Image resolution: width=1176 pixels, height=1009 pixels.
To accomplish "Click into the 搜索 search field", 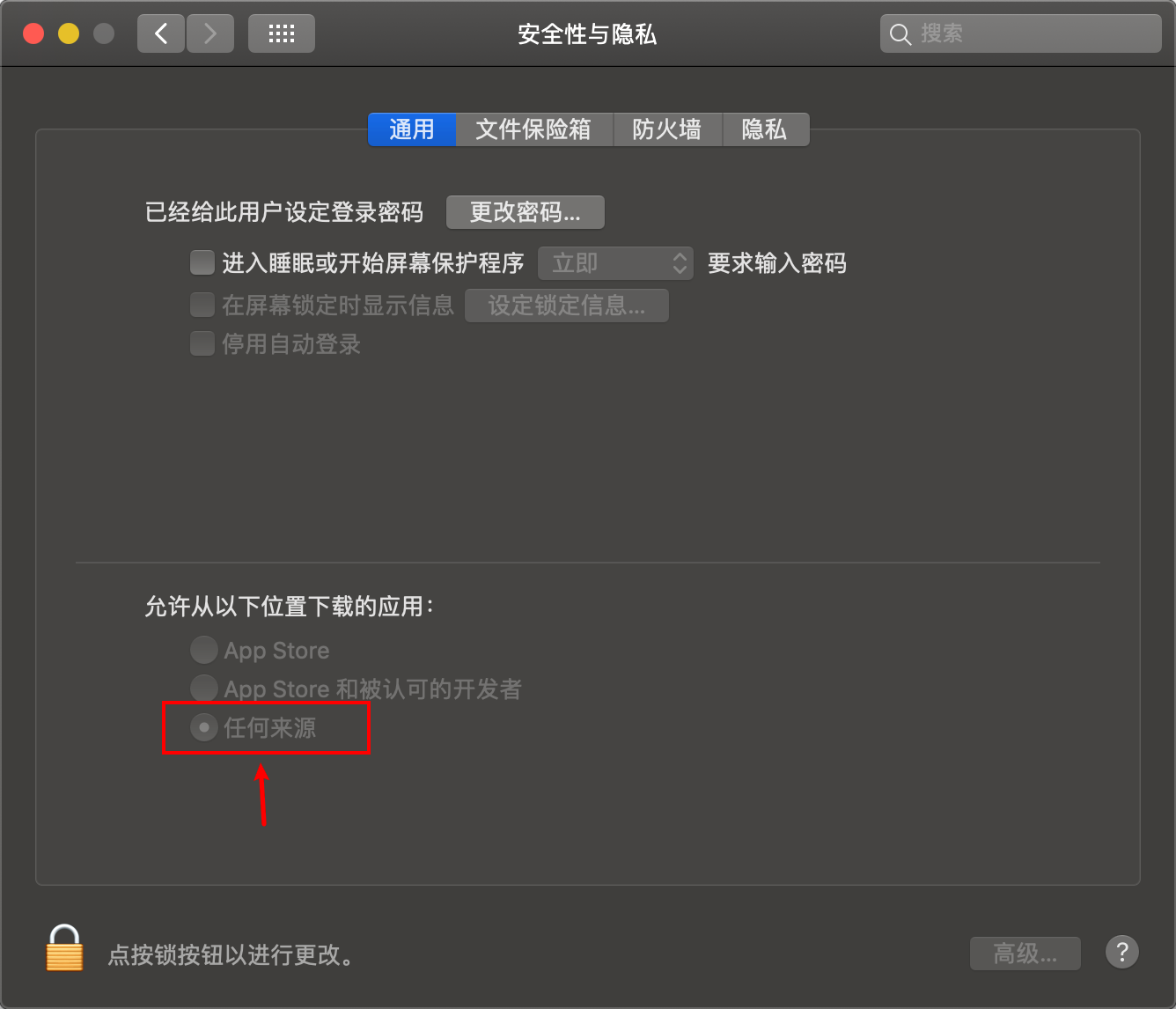I will [x=1021, y=33].
